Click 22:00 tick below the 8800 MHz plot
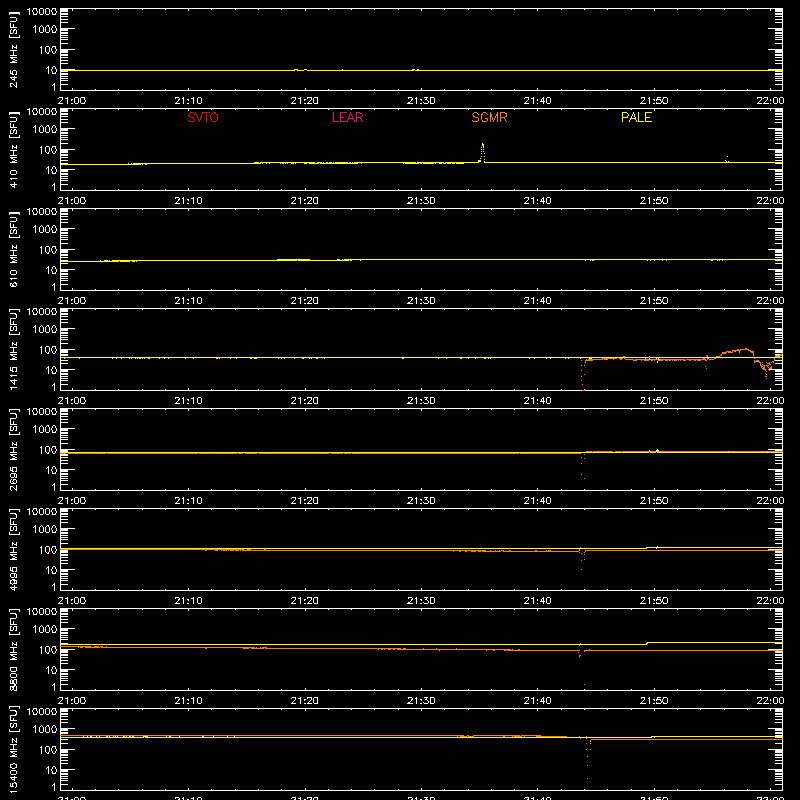This screenshot has width=800, height=800. point(770,701)
